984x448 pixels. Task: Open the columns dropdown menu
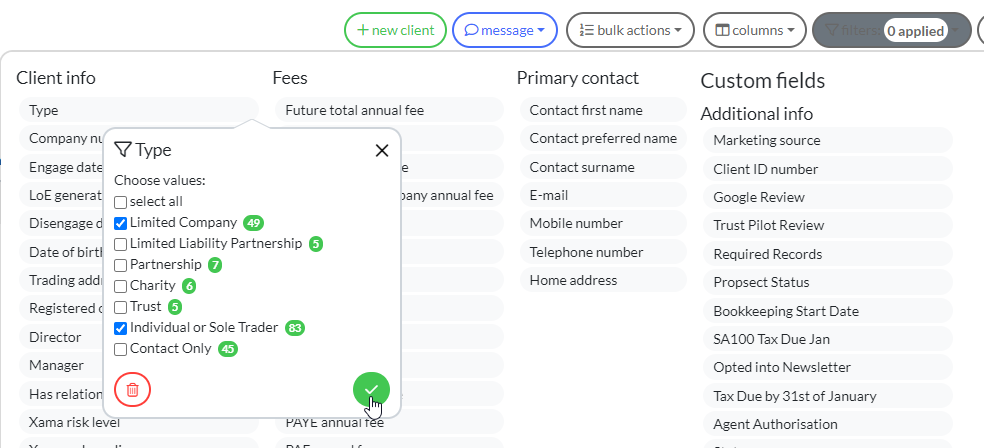791,30
